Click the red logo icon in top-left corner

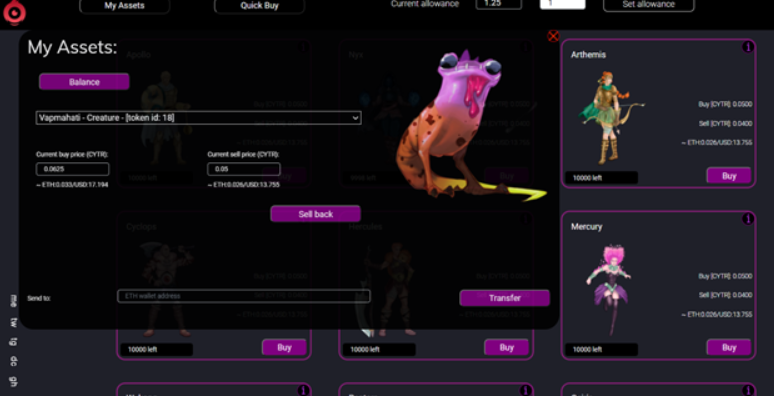[14, 12]
